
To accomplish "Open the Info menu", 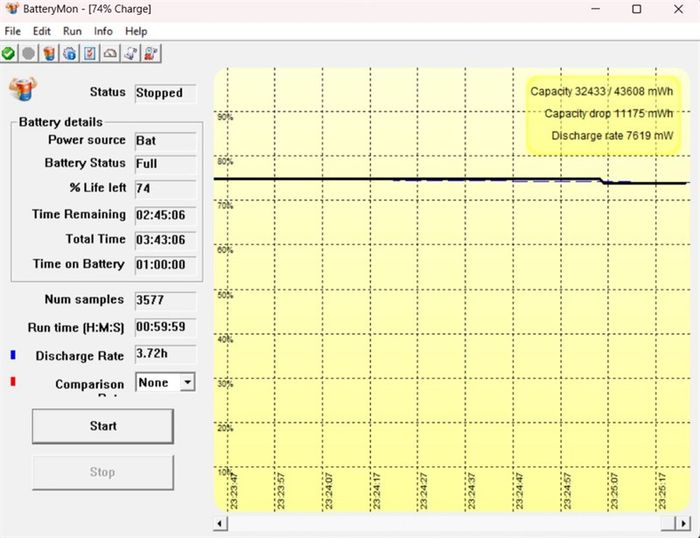I will pos(103,31).
